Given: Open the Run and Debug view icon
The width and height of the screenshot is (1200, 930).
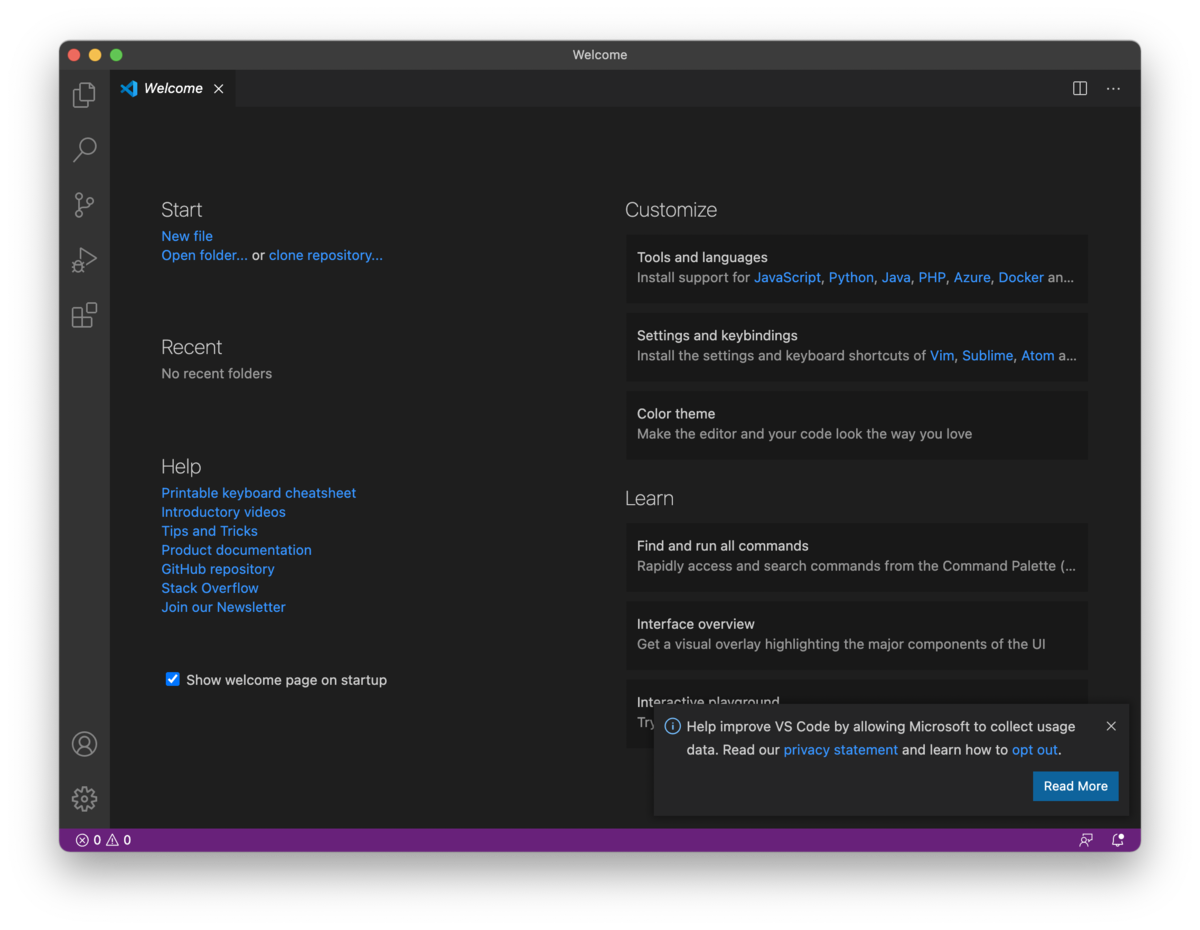Looking at the screenshot, I should (x=84, y=260).
